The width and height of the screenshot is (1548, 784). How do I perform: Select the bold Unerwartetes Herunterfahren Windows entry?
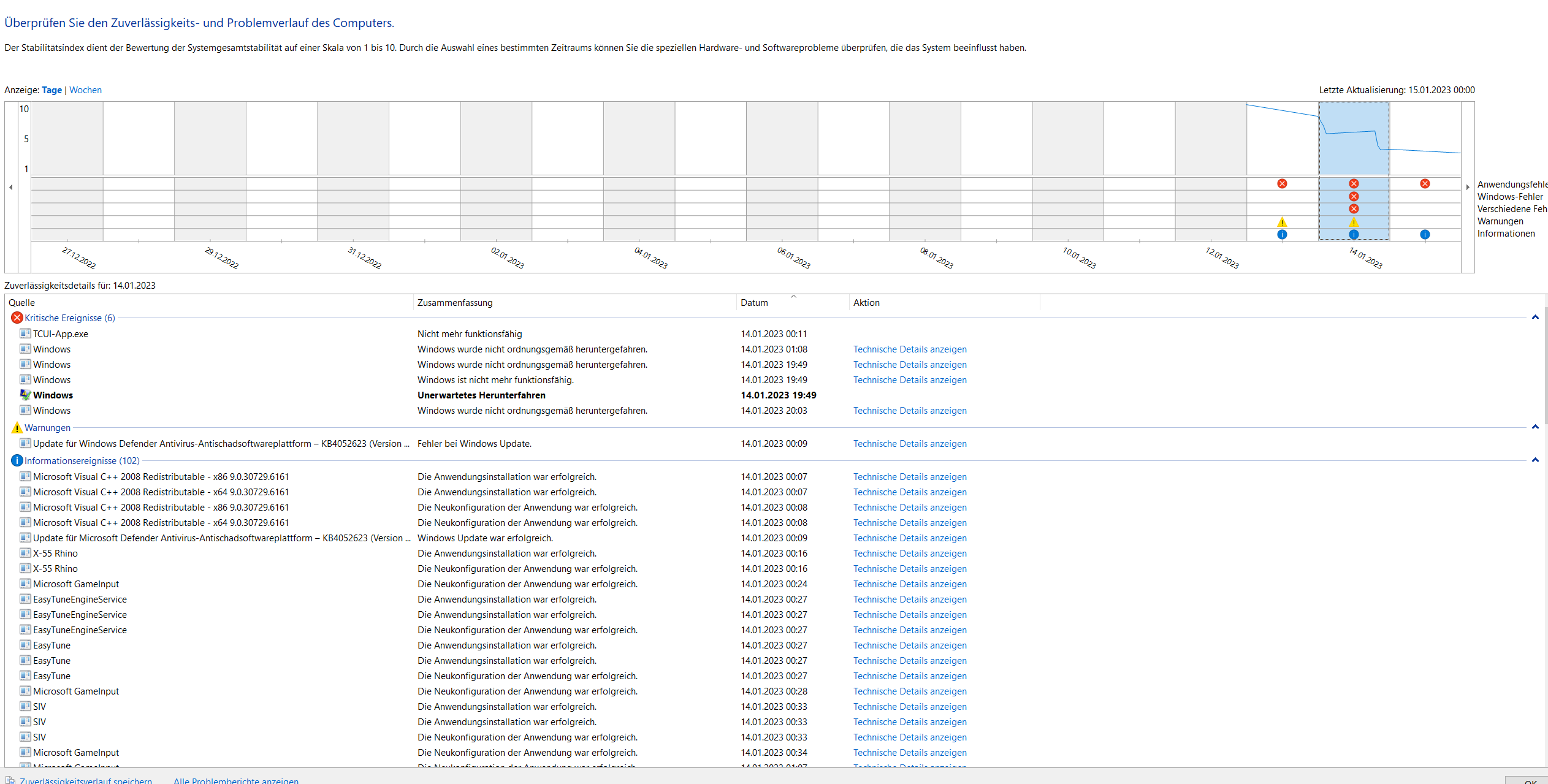click(481, 395)
